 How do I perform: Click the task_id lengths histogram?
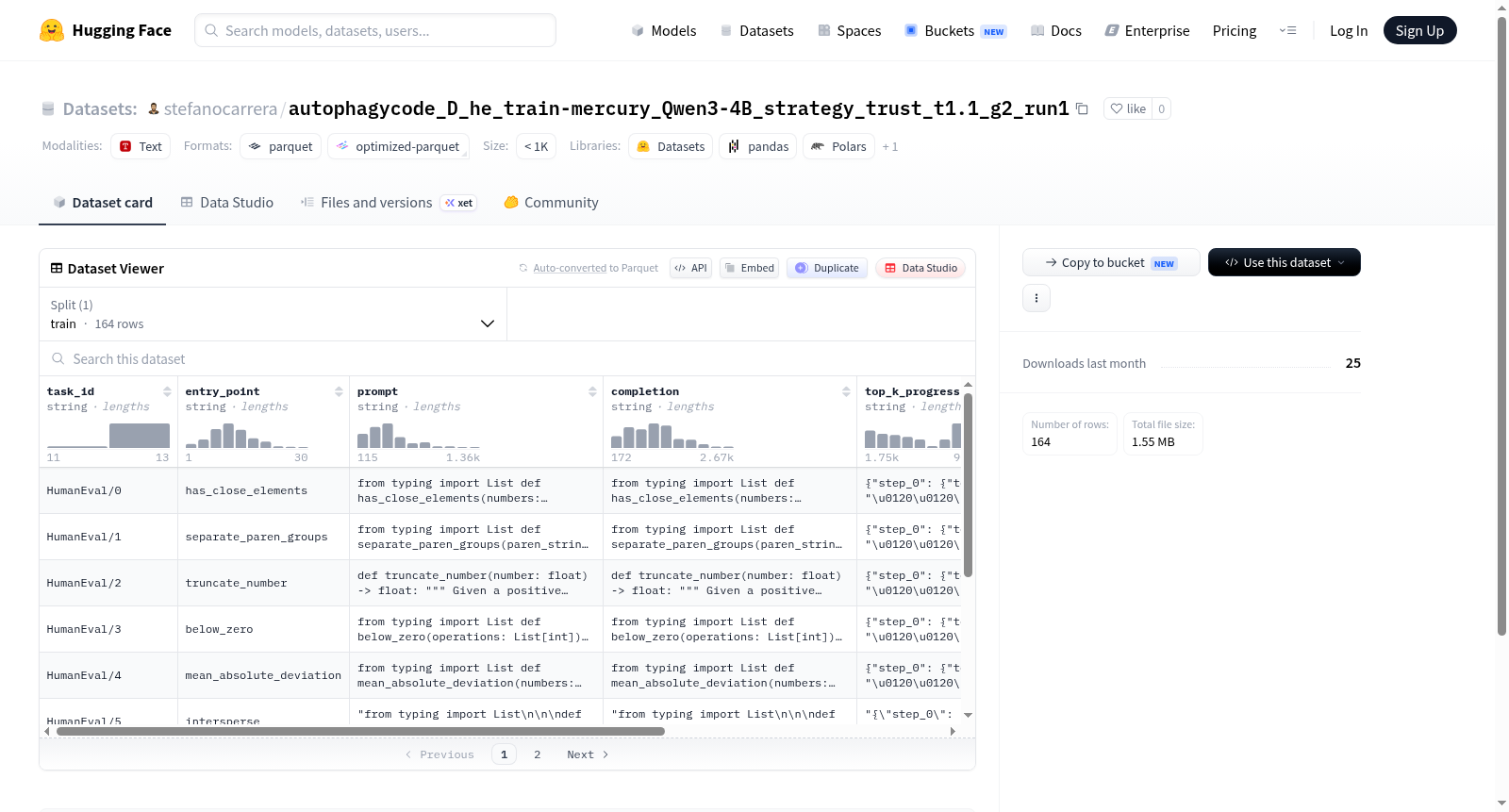108,435
